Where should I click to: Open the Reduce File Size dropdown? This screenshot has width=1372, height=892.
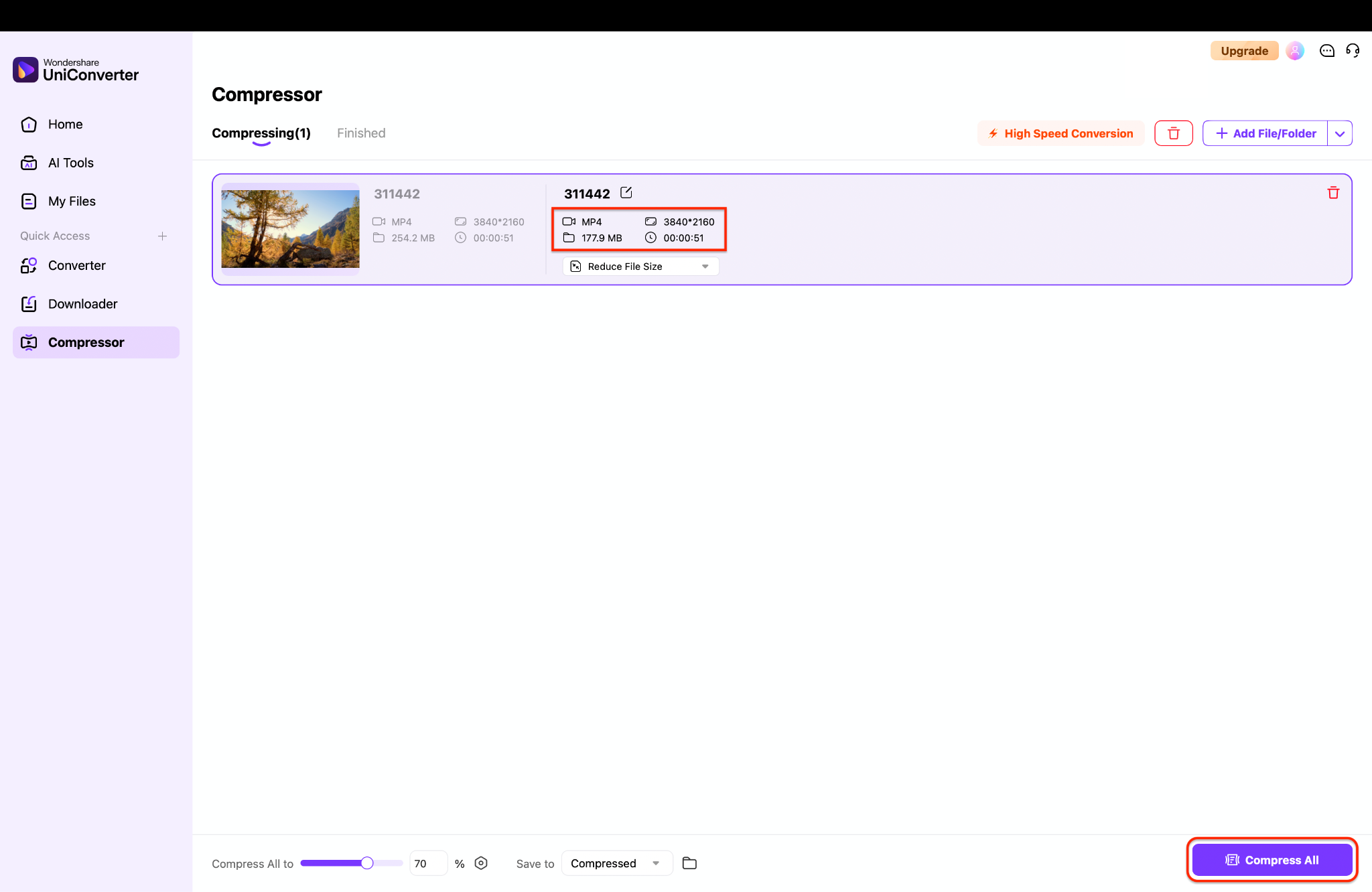pos(640,266)
